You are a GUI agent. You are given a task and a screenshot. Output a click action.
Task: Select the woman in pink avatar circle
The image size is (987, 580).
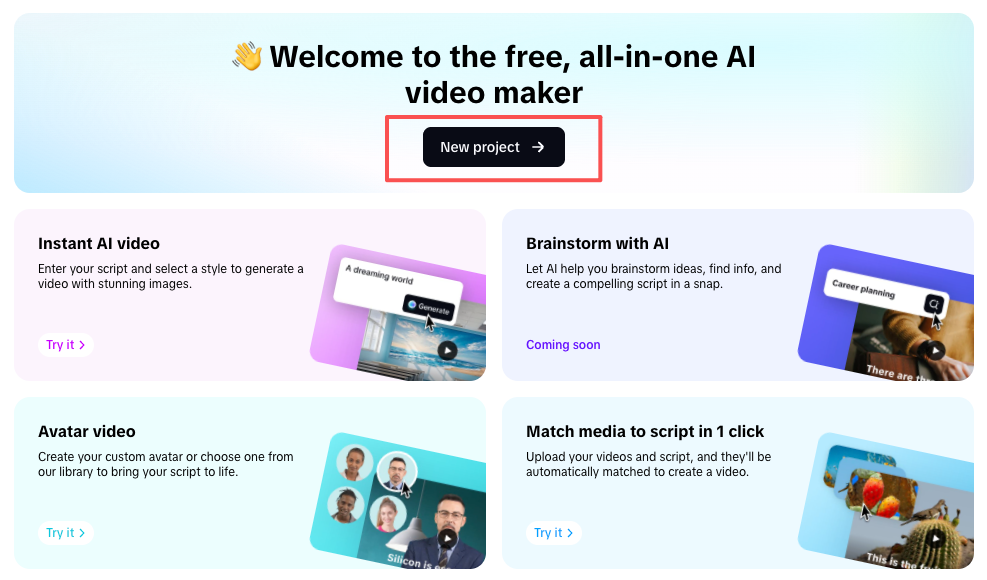[387, 515]
